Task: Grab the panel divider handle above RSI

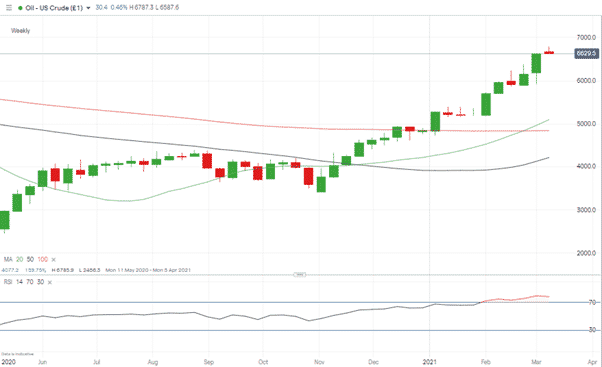Action: (300, 274)
